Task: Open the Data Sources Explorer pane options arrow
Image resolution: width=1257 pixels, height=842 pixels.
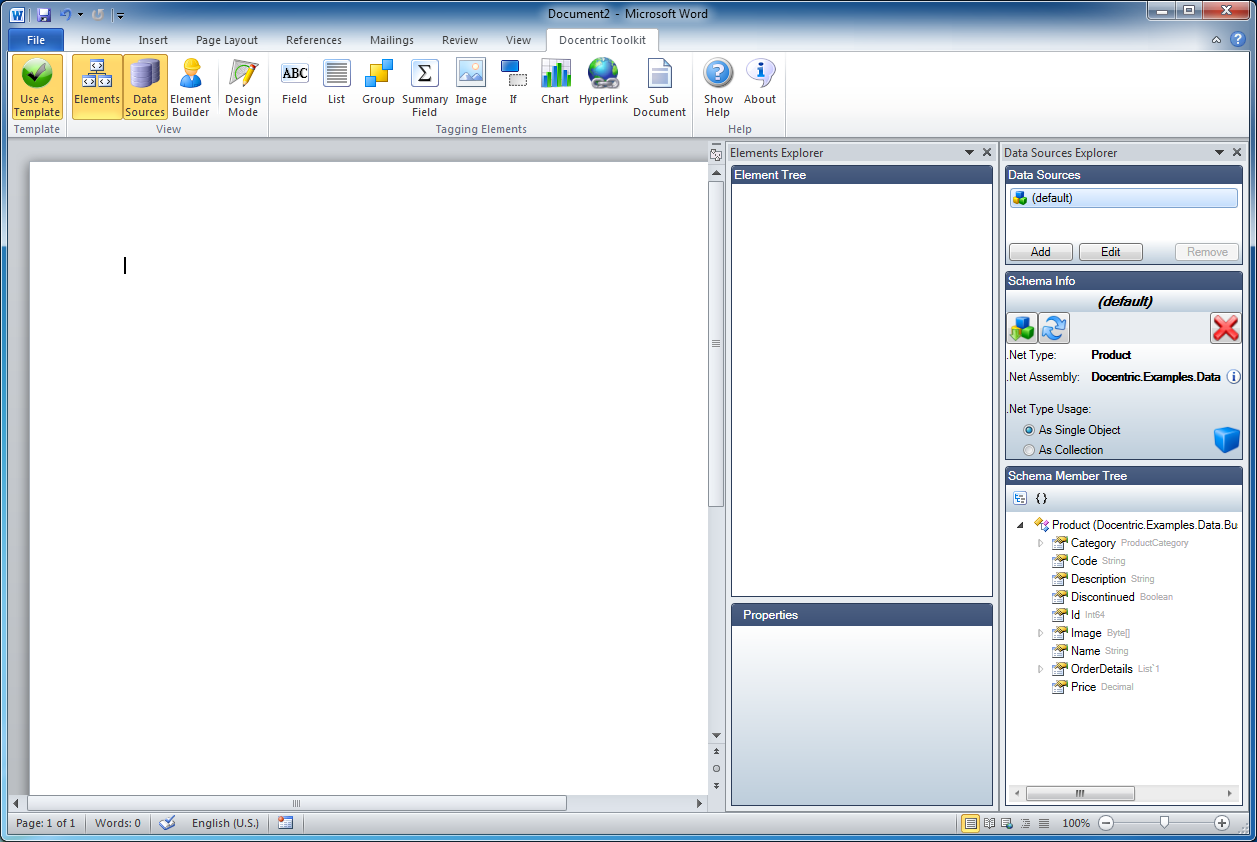Action: click(1219, 152)
